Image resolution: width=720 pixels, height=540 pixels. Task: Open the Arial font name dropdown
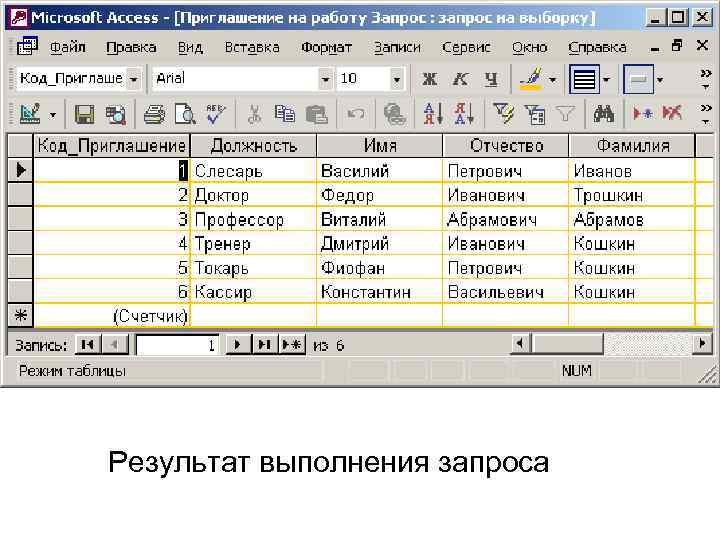coord(325,79)
